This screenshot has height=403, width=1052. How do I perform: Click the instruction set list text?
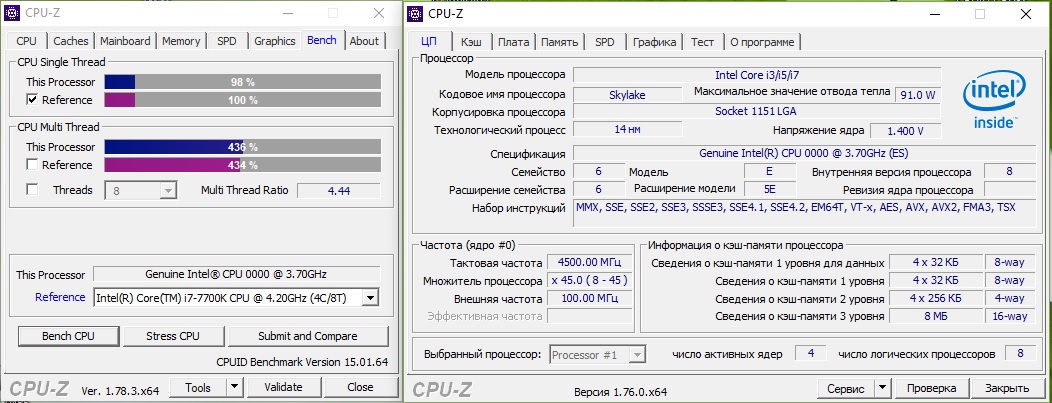point(796,208)
